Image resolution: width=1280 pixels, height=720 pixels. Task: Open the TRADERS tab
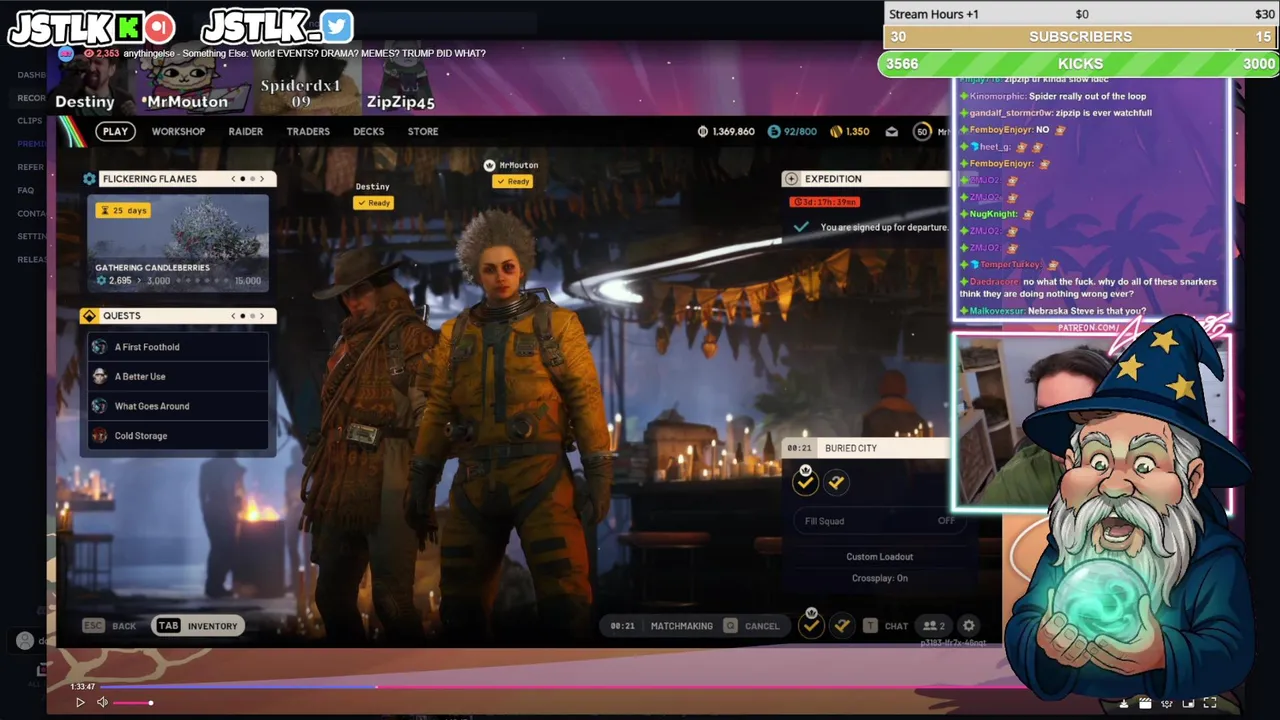(308, 131)
